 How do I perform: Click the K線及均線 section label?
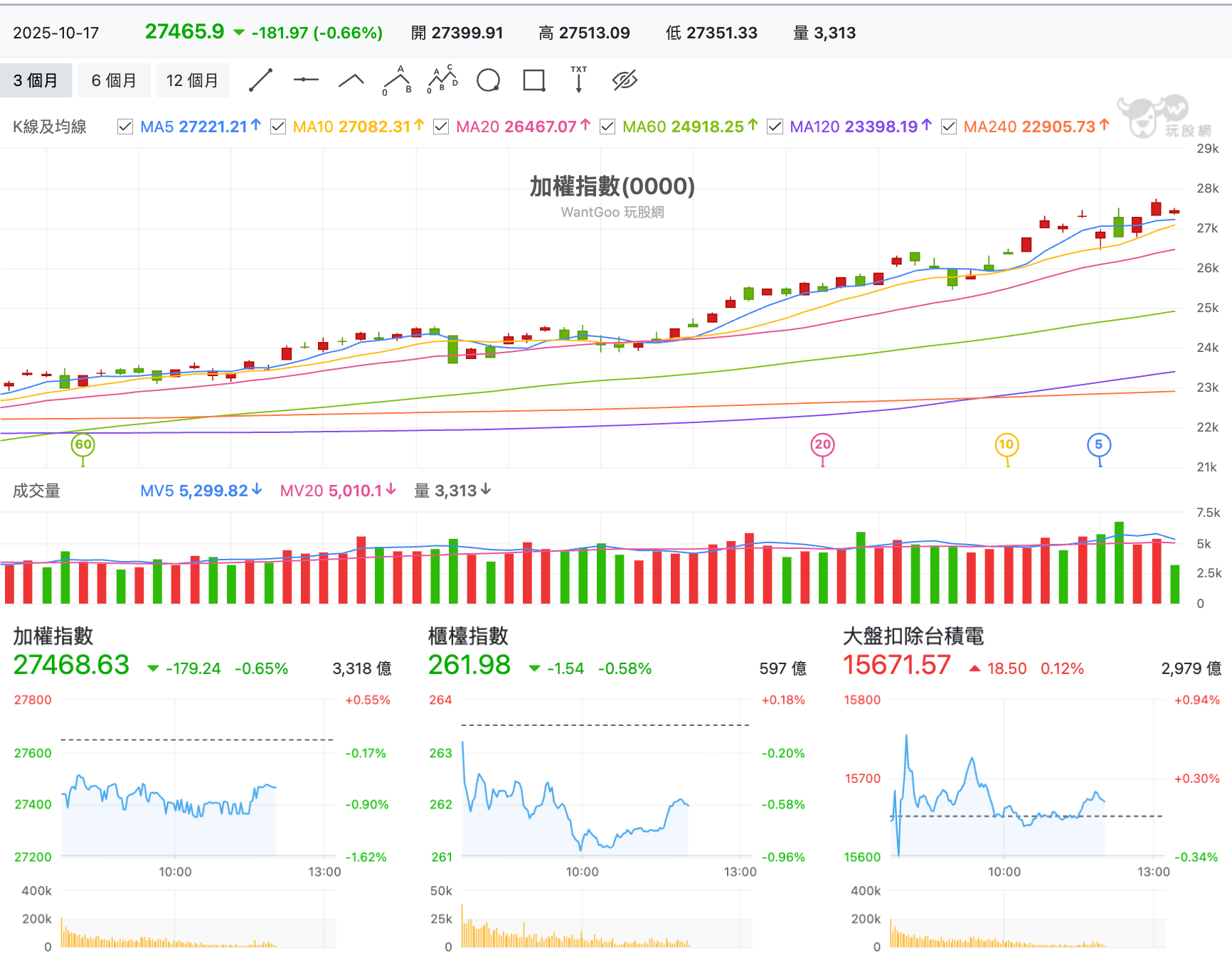[x=50, y=127]
